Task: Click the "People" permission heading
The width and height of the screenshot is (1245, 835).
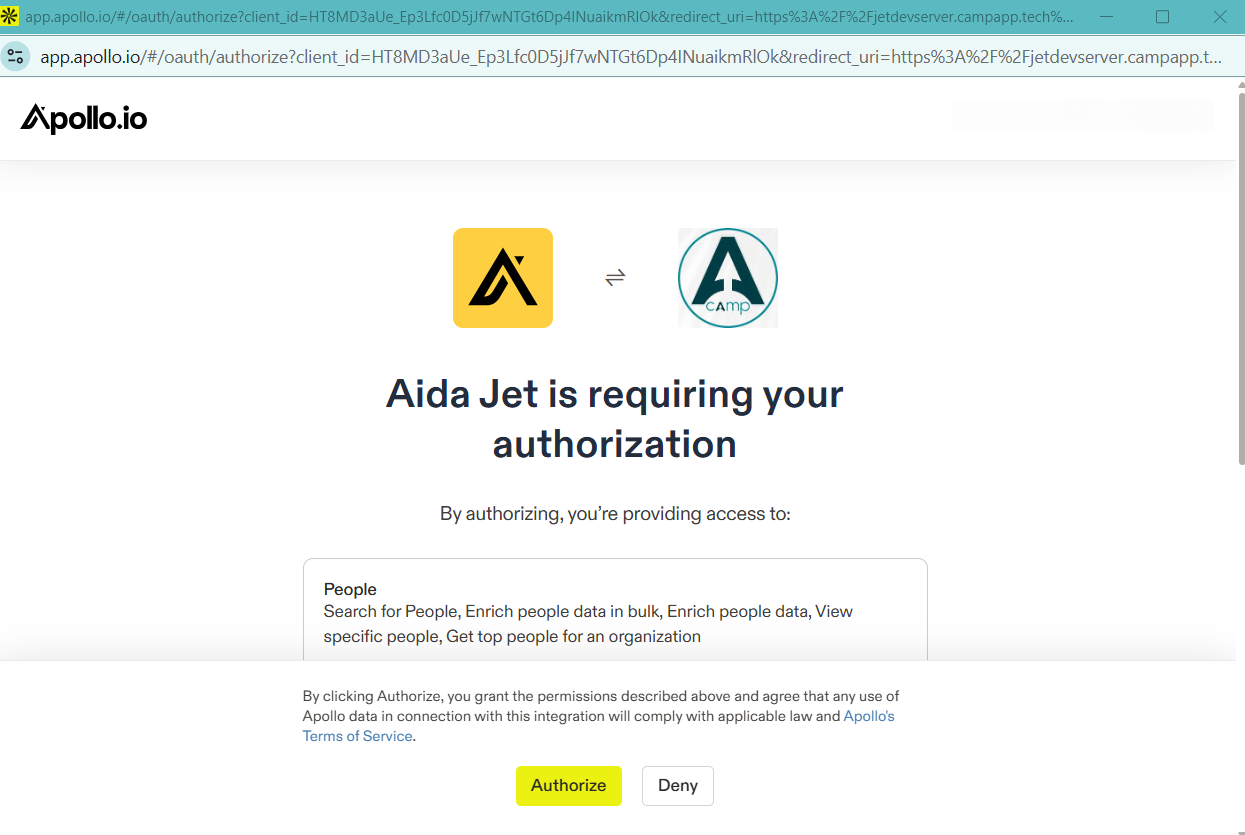Action: 350,589
